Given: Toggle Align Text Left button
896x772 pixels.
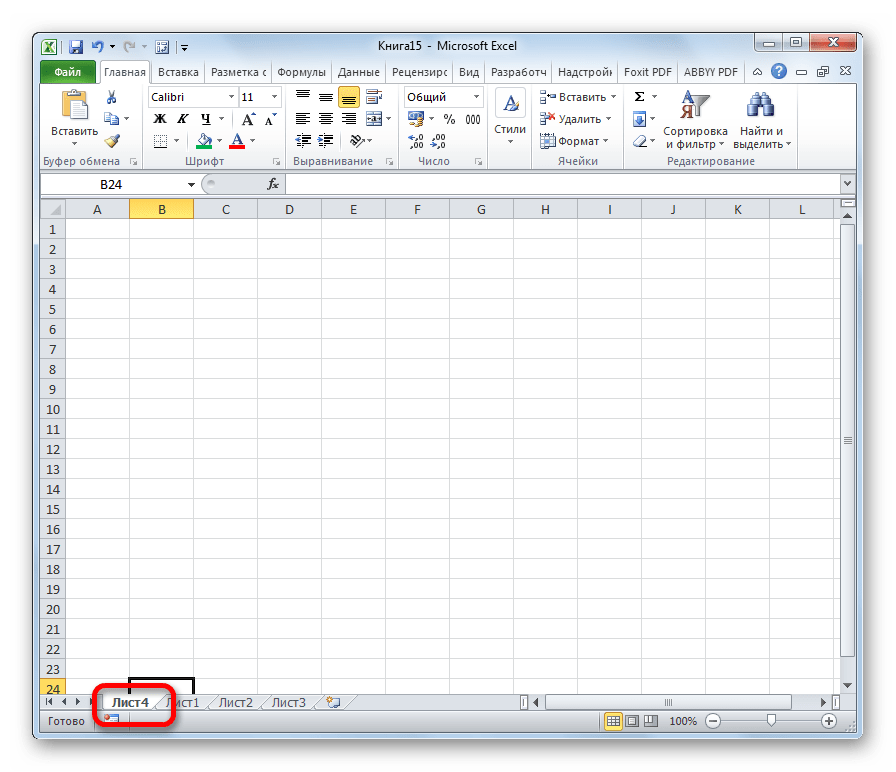Looking at the screenshot, I should tap(303, 119).
